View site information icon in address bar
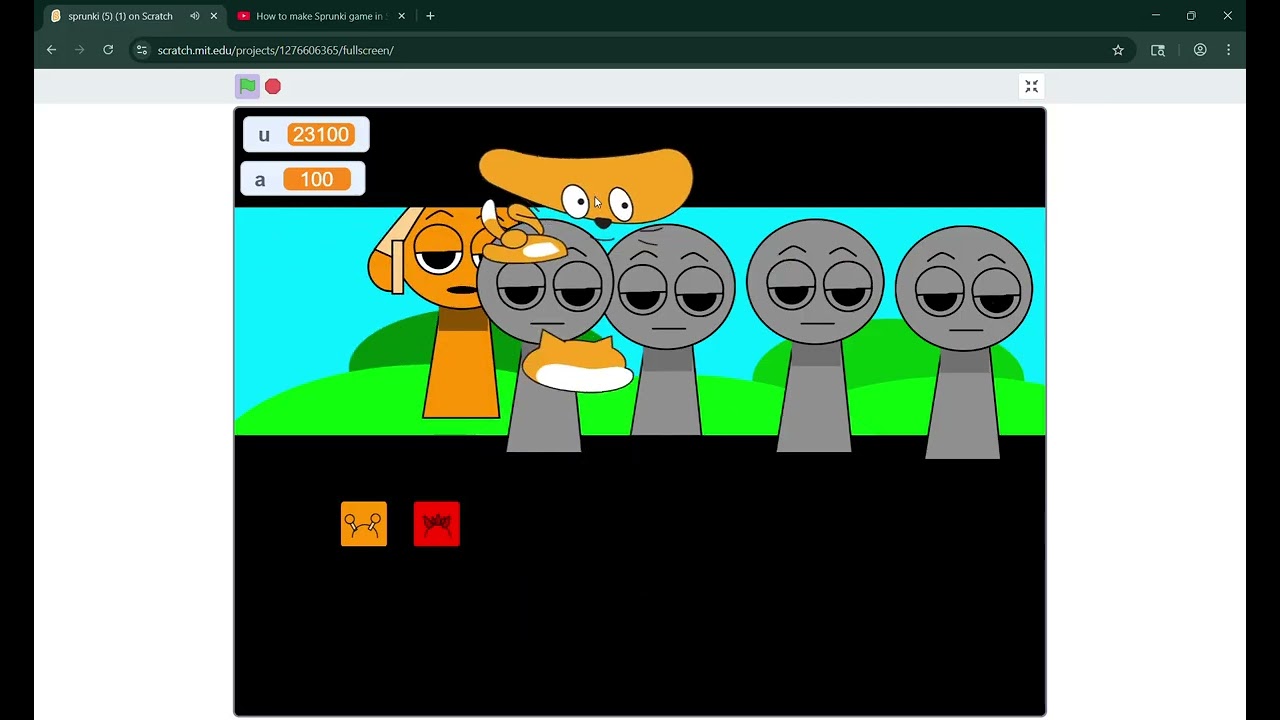 [x=142, y=50]
